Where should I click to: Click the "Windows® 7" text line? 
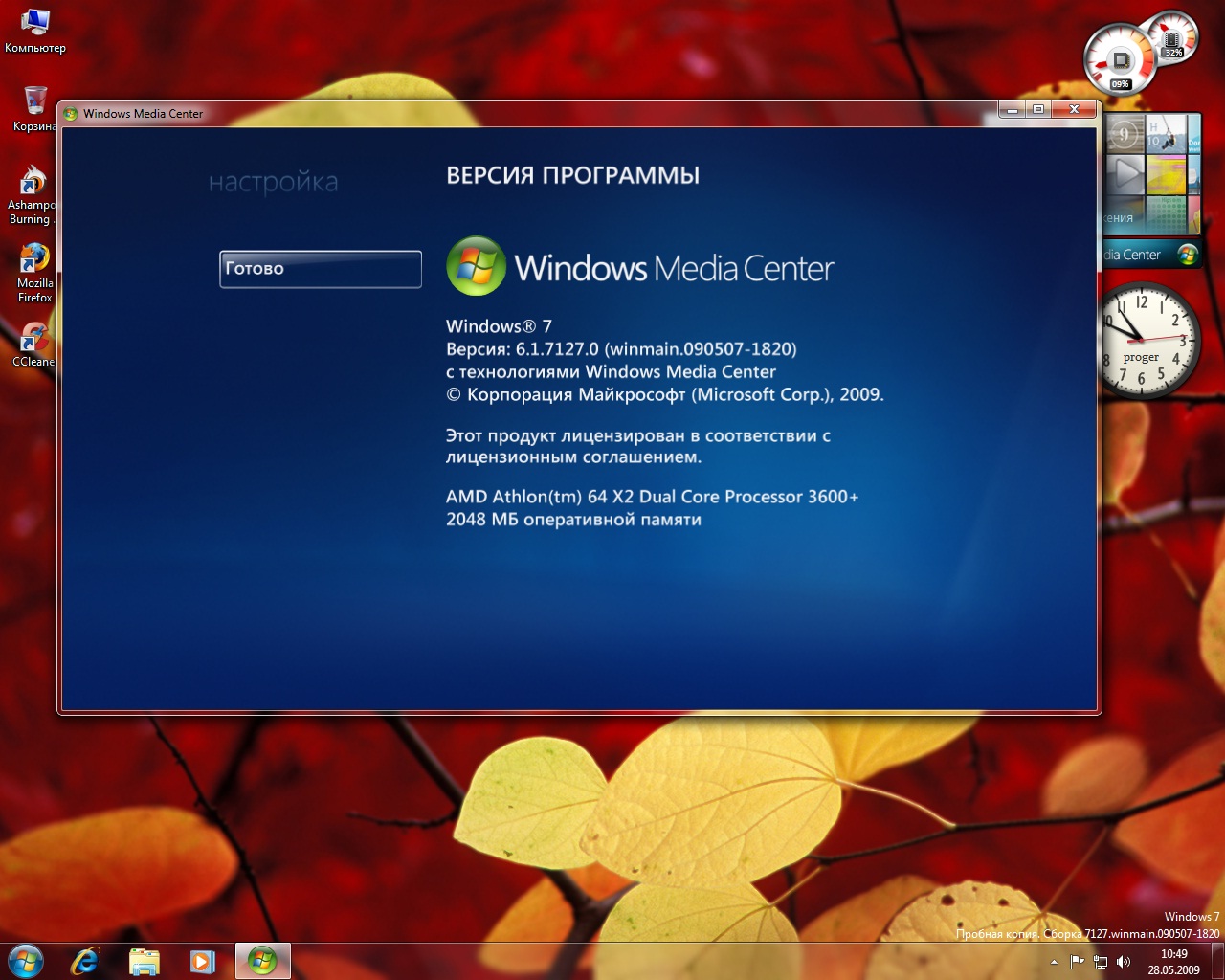[x=499, y=326]
